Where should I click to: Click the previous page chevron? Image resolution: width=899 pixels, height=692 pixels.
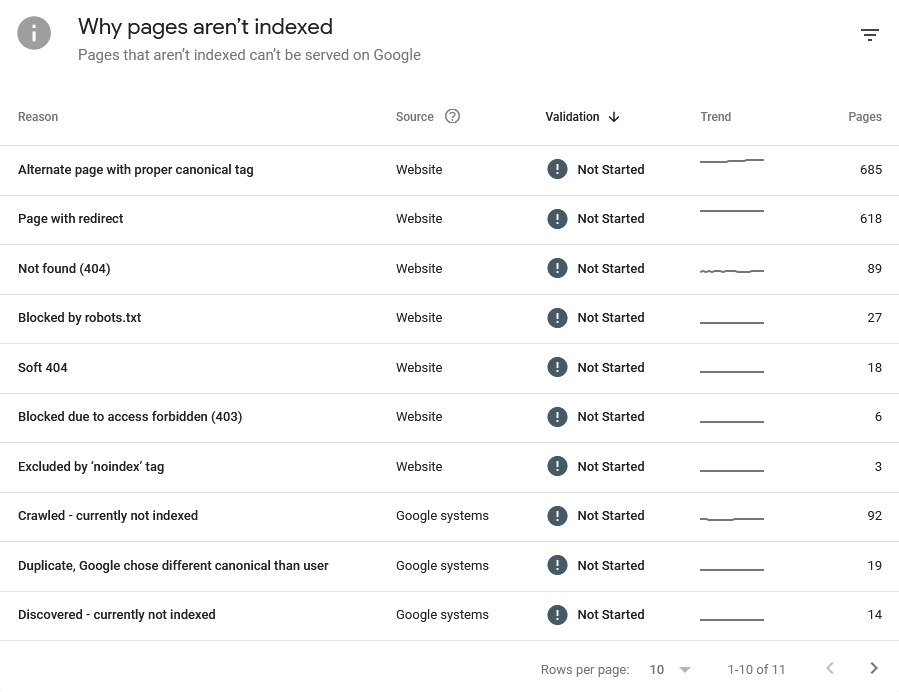coord(830,668)
